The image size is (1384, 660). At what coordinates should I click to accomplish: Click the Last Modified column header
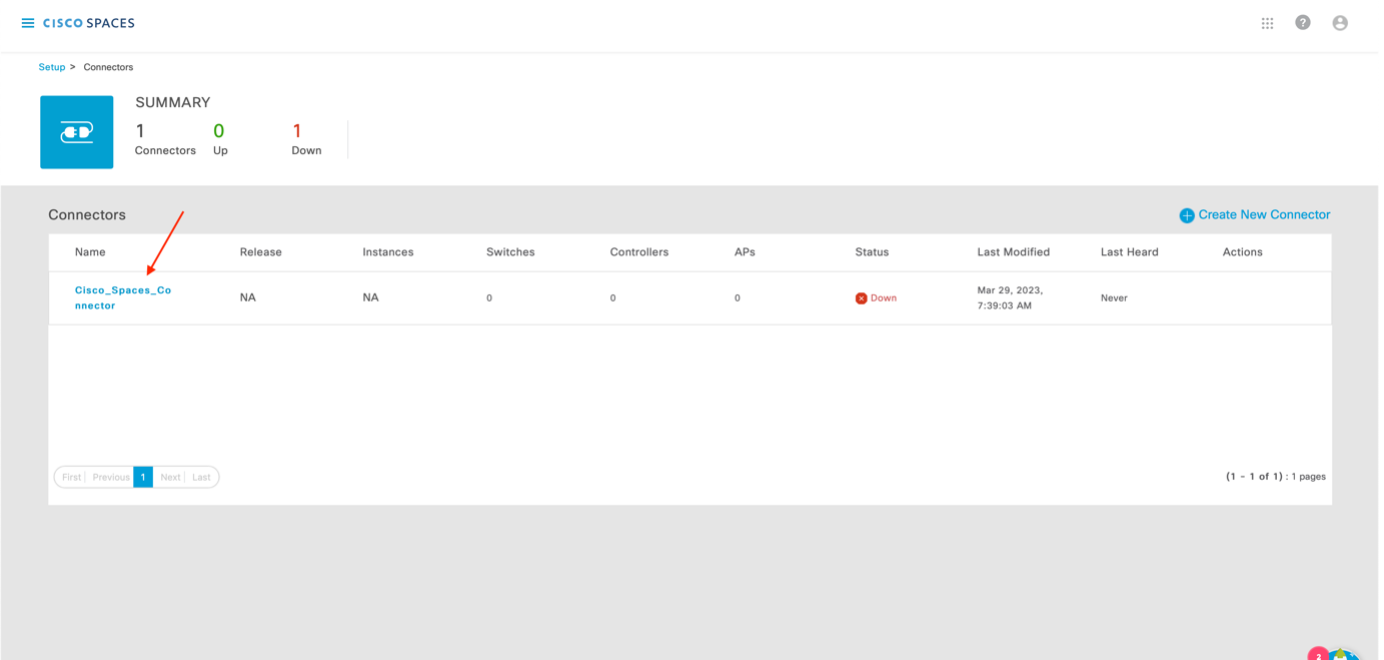pos(1013,252)
